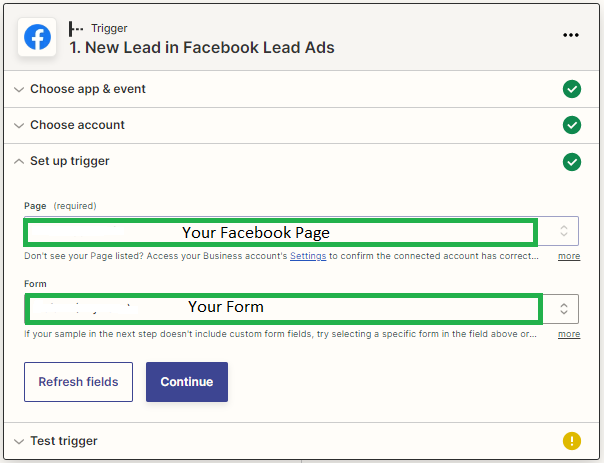Click the Form field showing Your Form
This screenshot has height=464, width=605.
[x=301, y=309]
